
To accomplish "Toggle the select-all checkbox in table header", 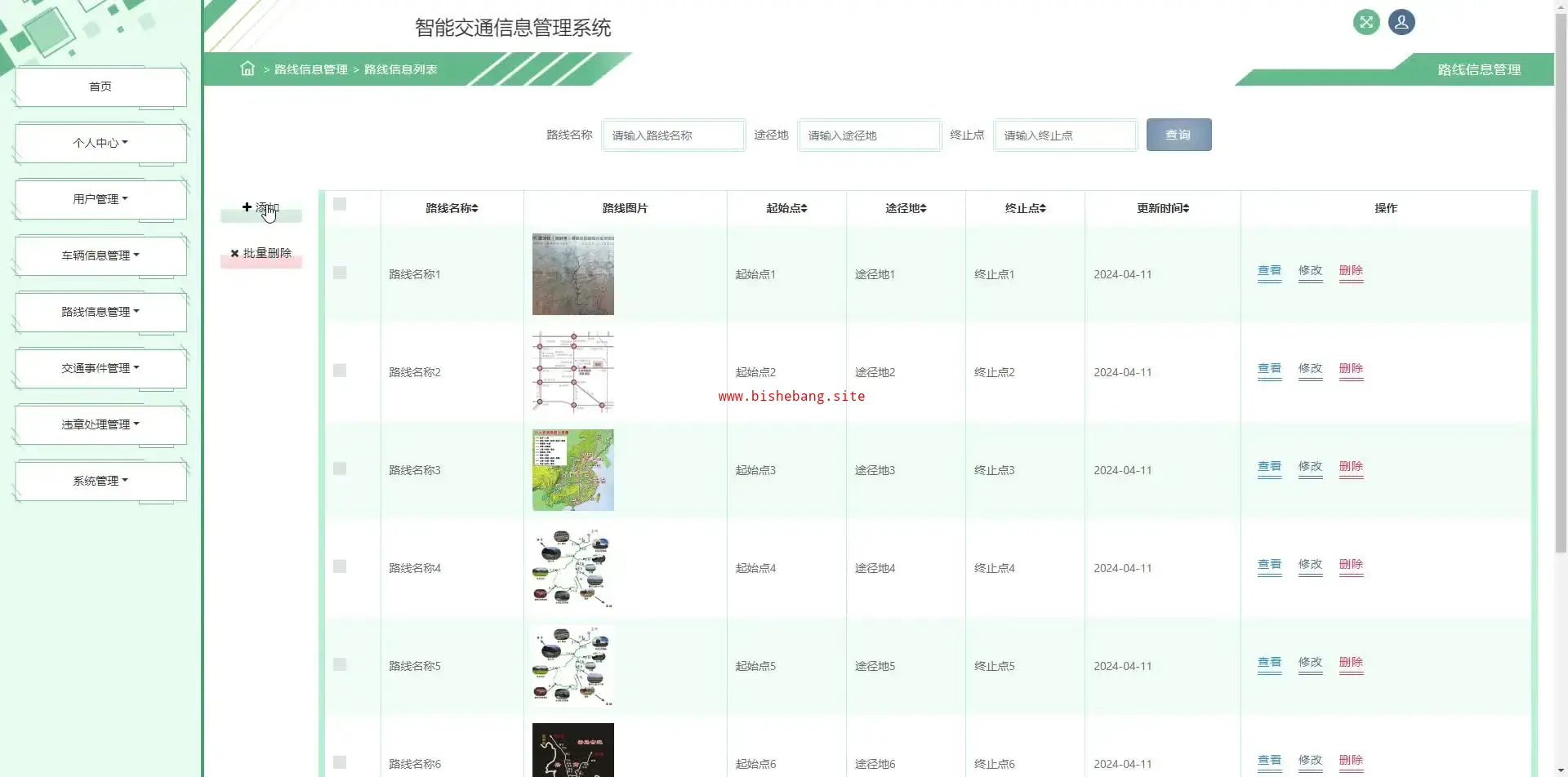I will (340, 204).
